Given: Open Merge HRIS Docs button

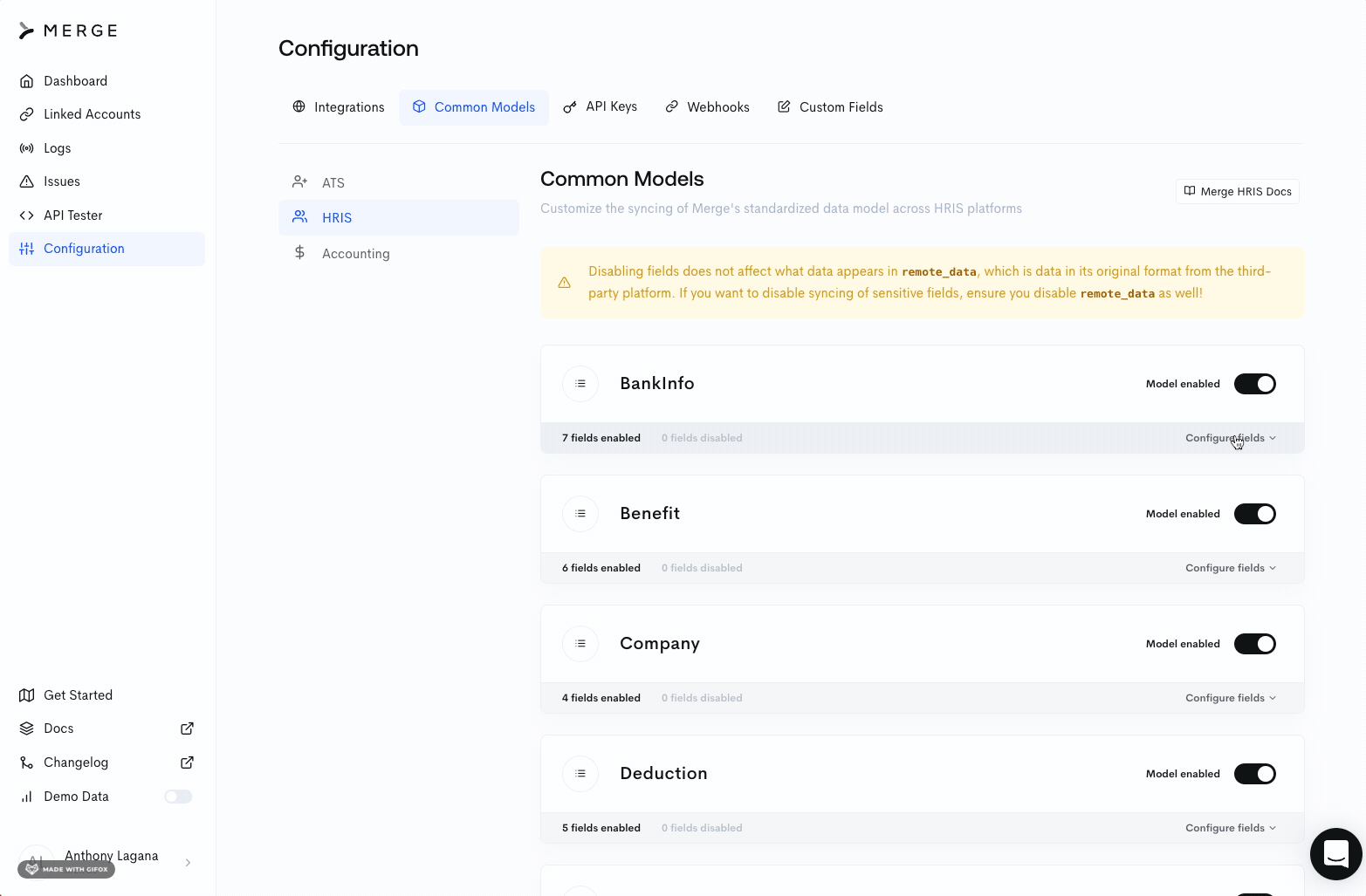Looking at the screenshot, I should coord(1237,192).
